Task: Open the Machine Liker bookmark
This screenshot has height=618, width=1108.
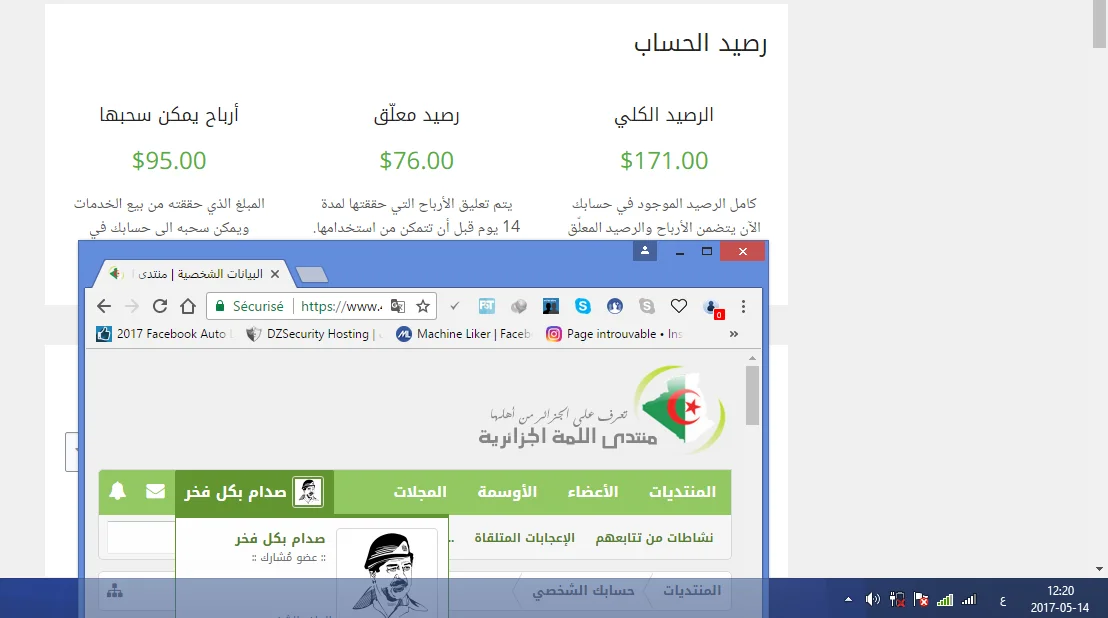Action: point(464,334)
